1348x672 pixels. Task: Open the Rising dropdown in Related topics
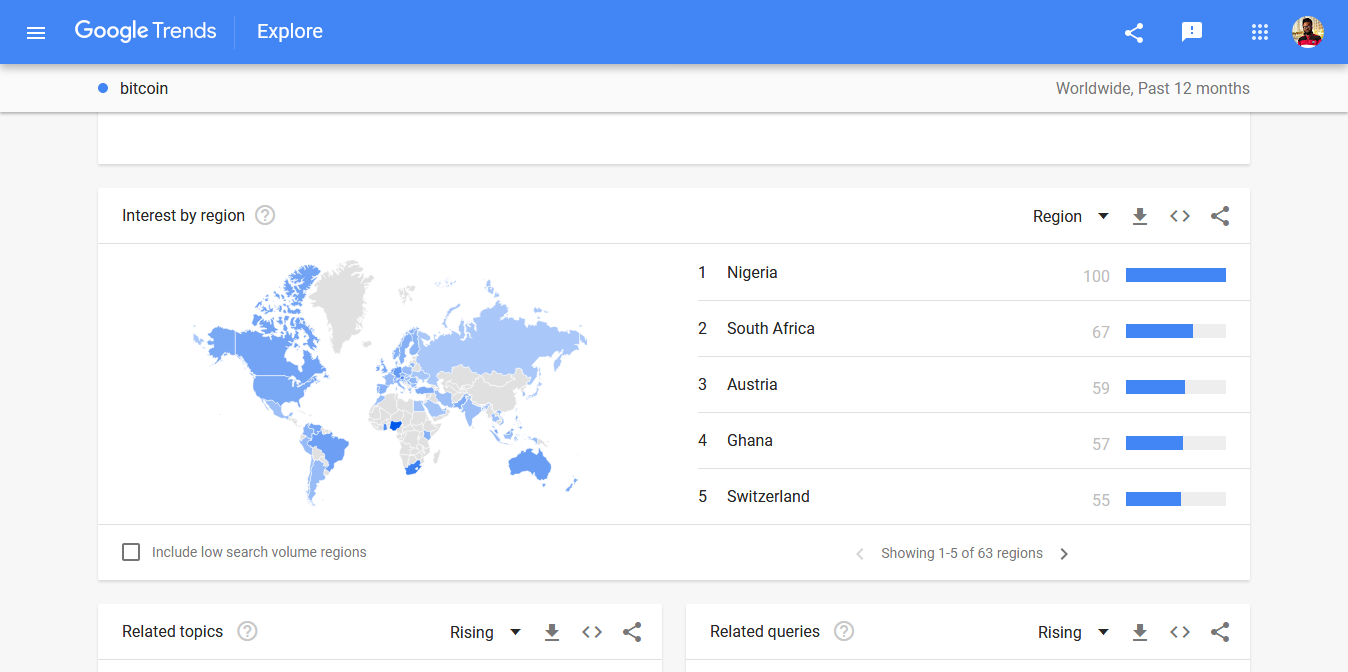(x=485, y=632)
